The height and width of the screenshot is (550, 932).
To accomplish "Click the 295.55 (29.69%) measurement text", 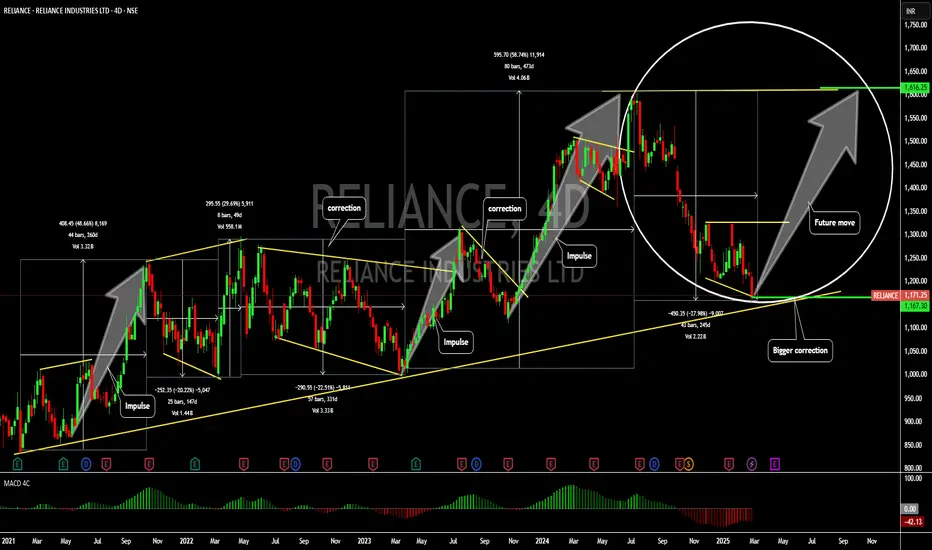I will pyautogui.click(x=229, y=203).
